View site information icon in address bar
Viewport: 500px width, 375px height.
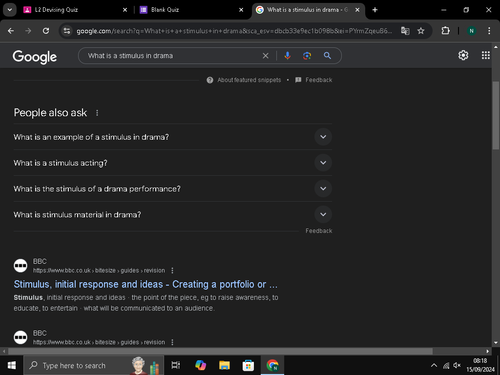[67, 31]
